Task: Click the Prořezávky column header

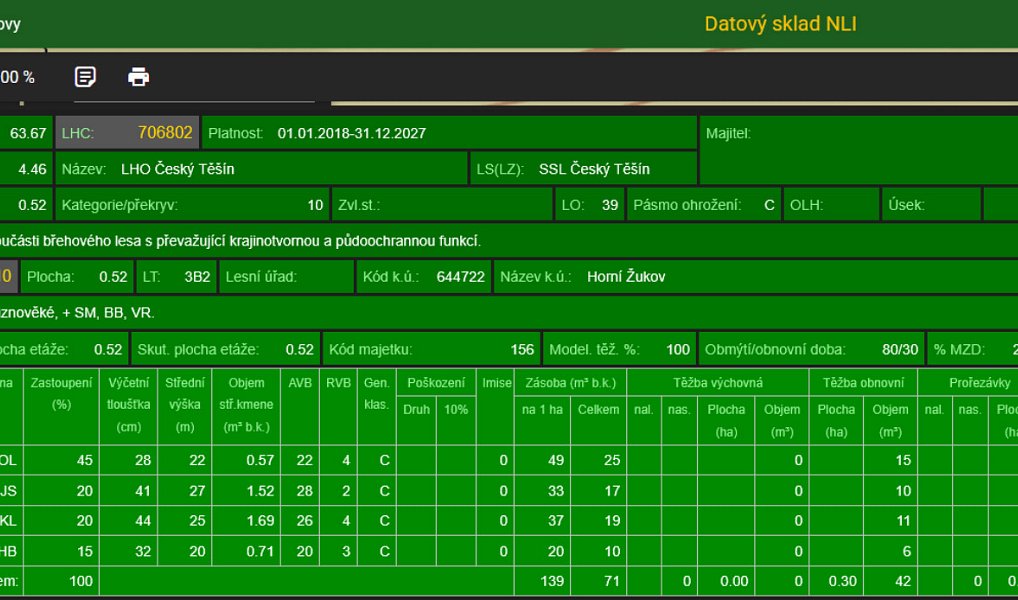Action: point(979,383)
